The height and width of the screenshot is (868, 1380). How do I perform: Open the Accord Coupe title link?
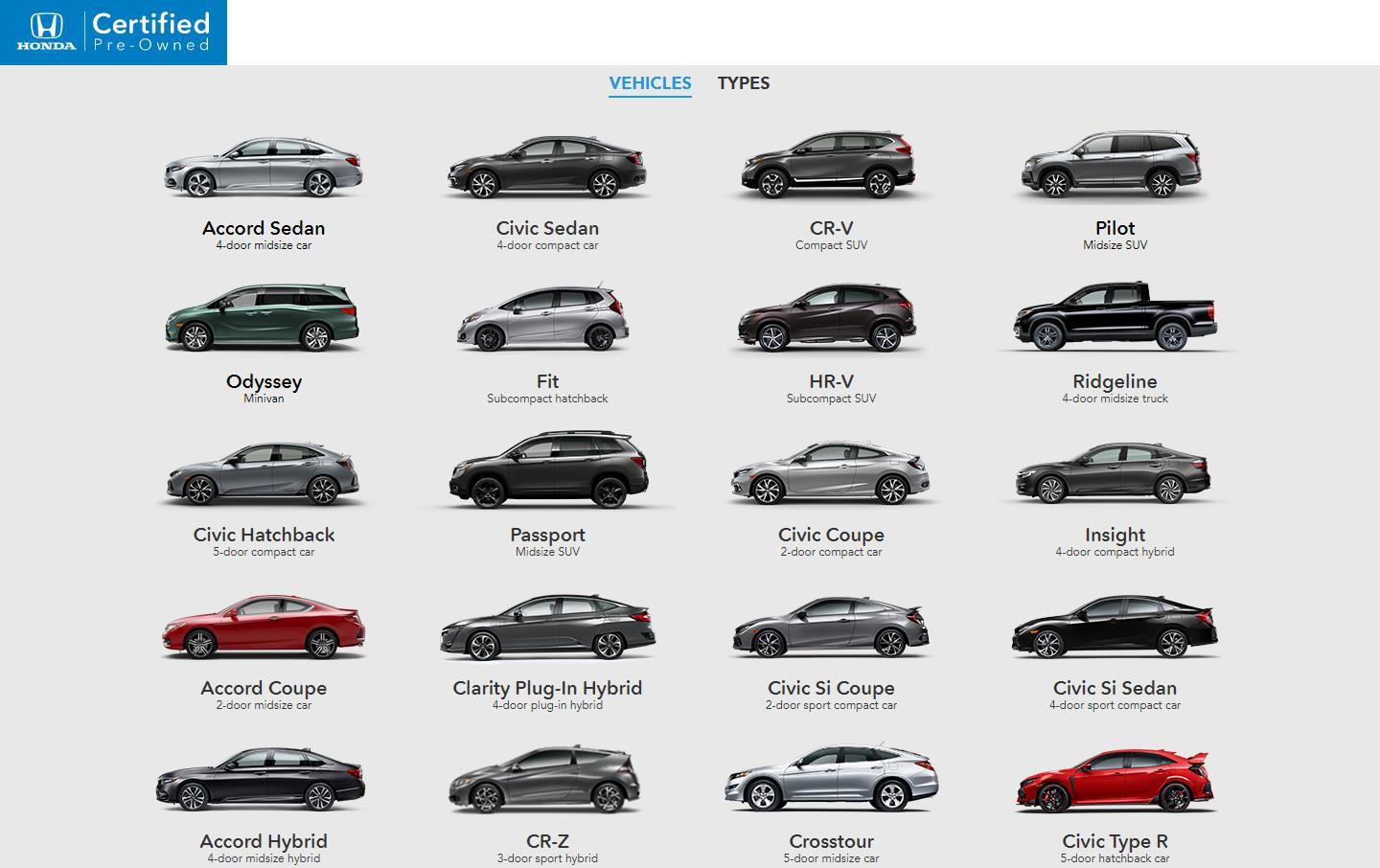click(x=264, y=688)
